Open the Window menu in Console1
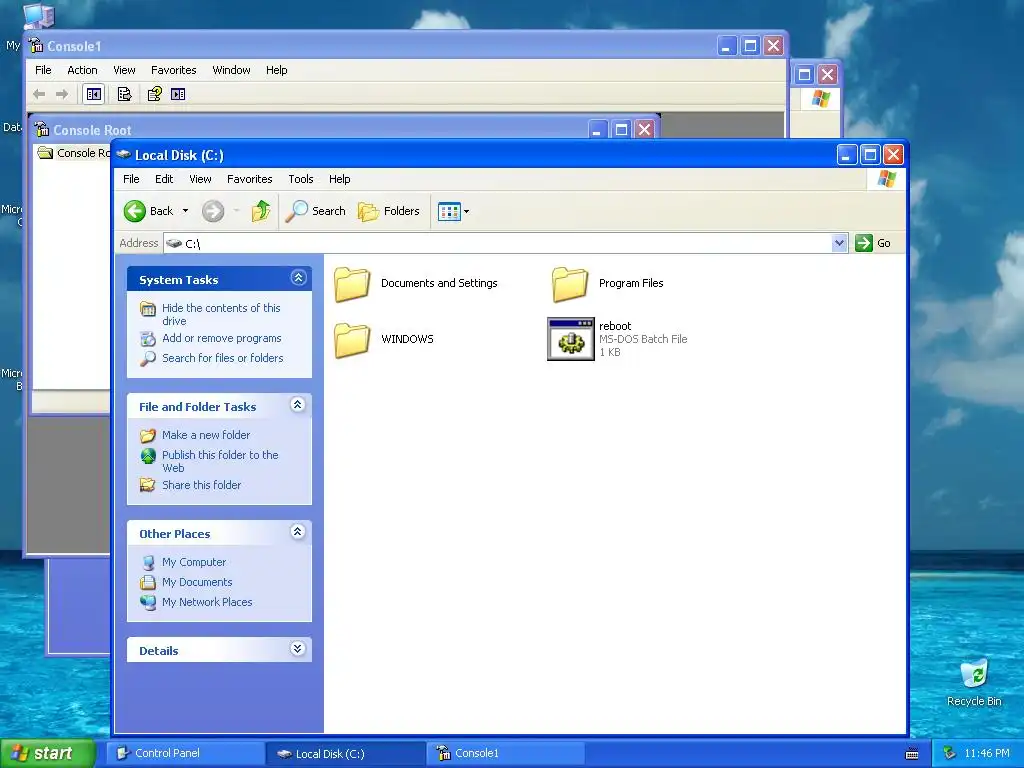This screenshot has height=768, width=1024. click(231, 70)
